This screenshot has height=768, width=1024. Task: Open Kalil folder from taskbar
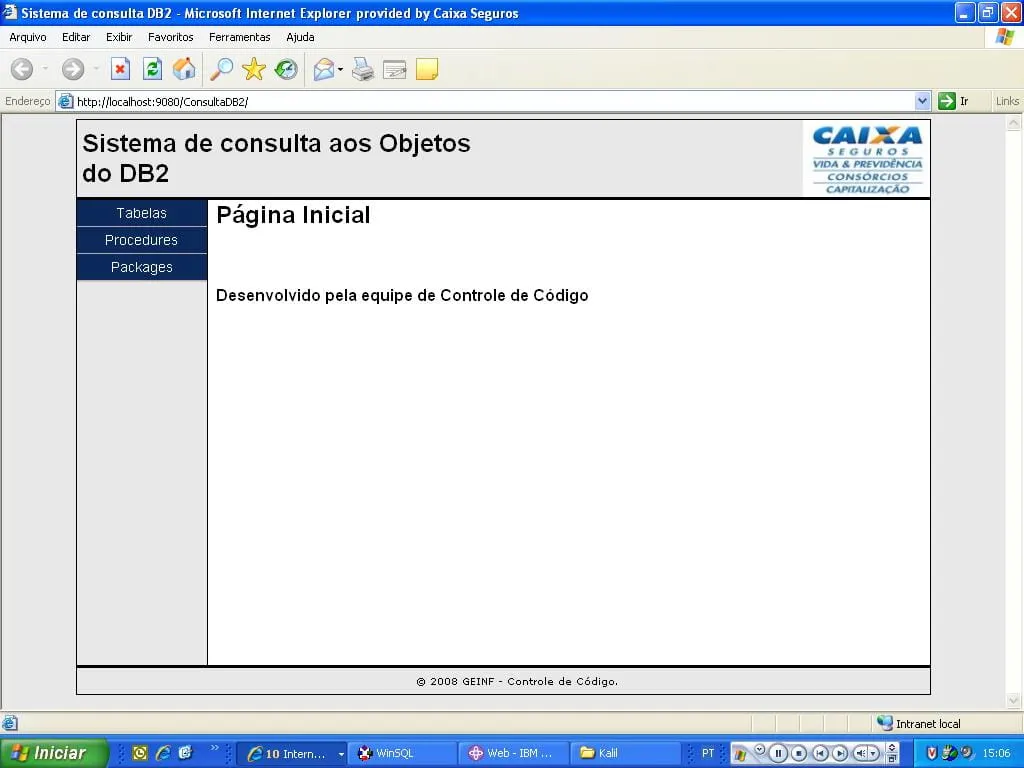pos(624,753)
